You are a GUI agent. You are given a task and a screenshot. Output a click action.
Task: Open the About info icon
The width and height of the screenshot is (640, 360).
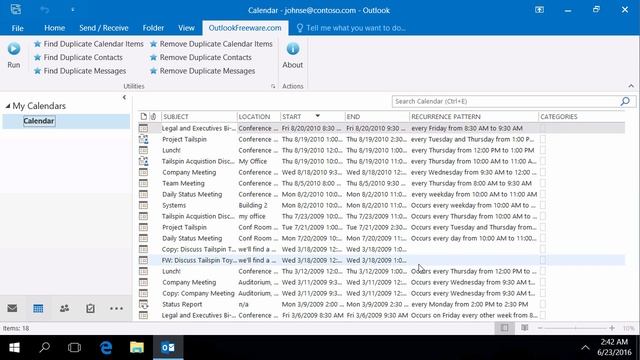pyautogui.click(x=293, y=49)
